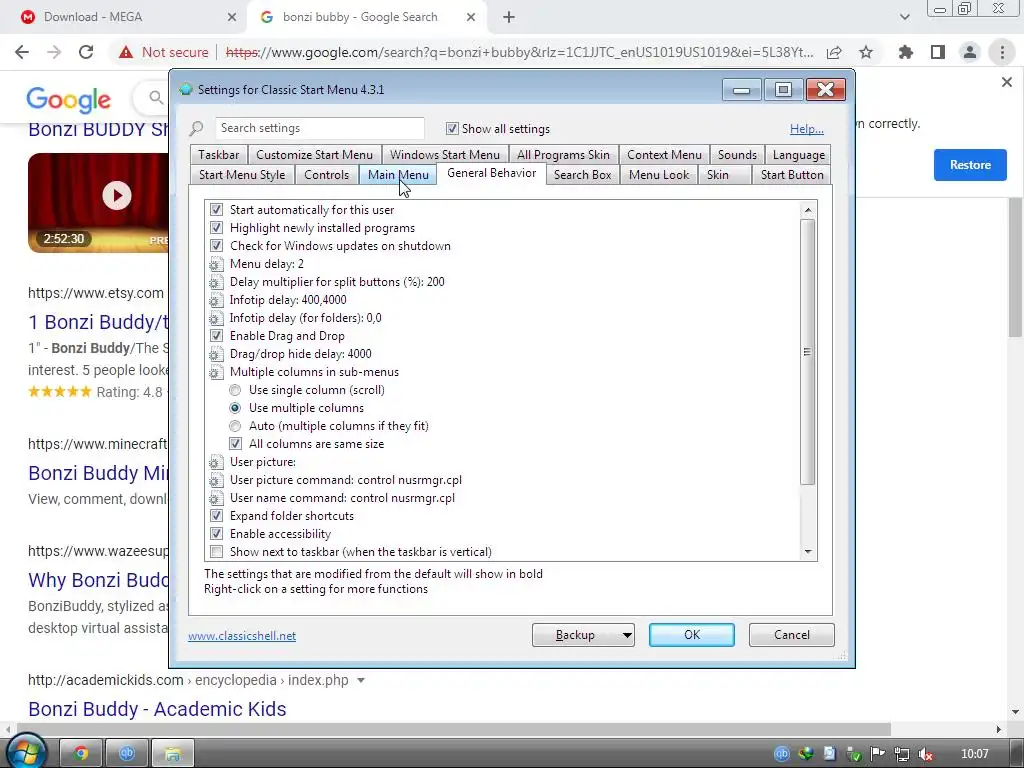Click OK to apply settings

[692, 635]
